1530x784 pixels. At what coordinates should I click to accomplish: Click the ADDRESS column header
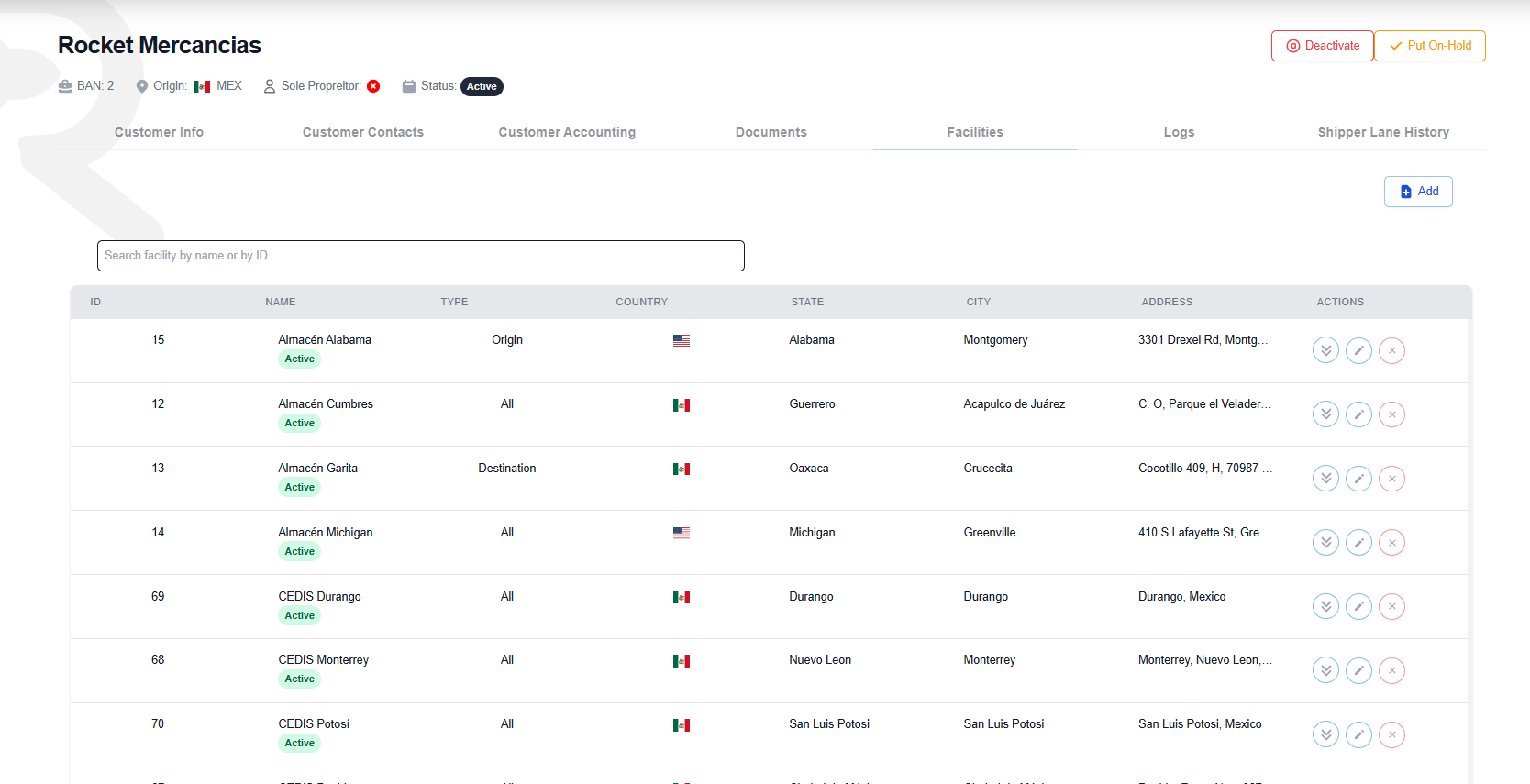tap(1167, 302)
